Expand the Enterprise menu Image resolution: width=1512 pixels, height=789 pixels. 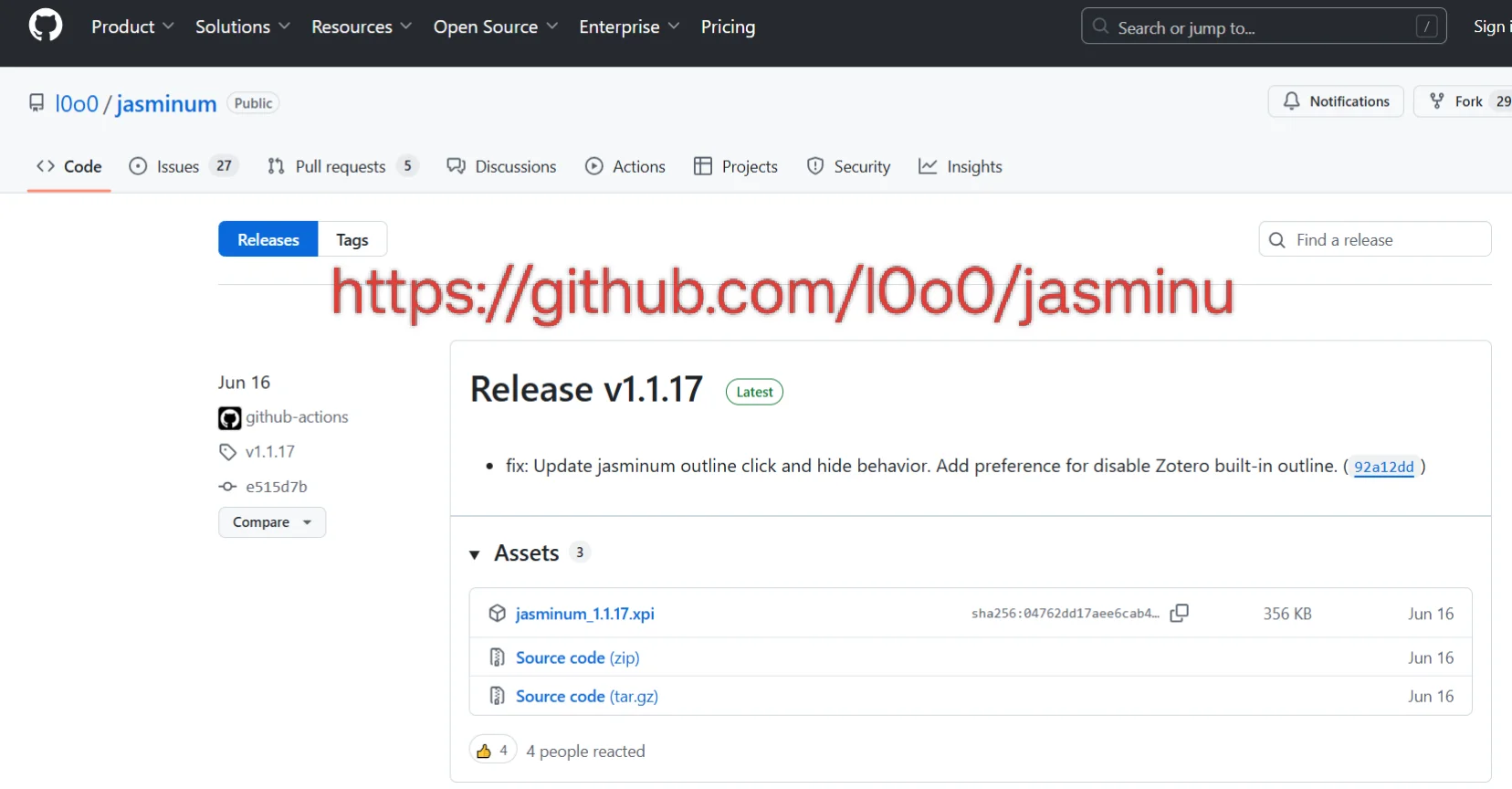click(x=629, y=26)
